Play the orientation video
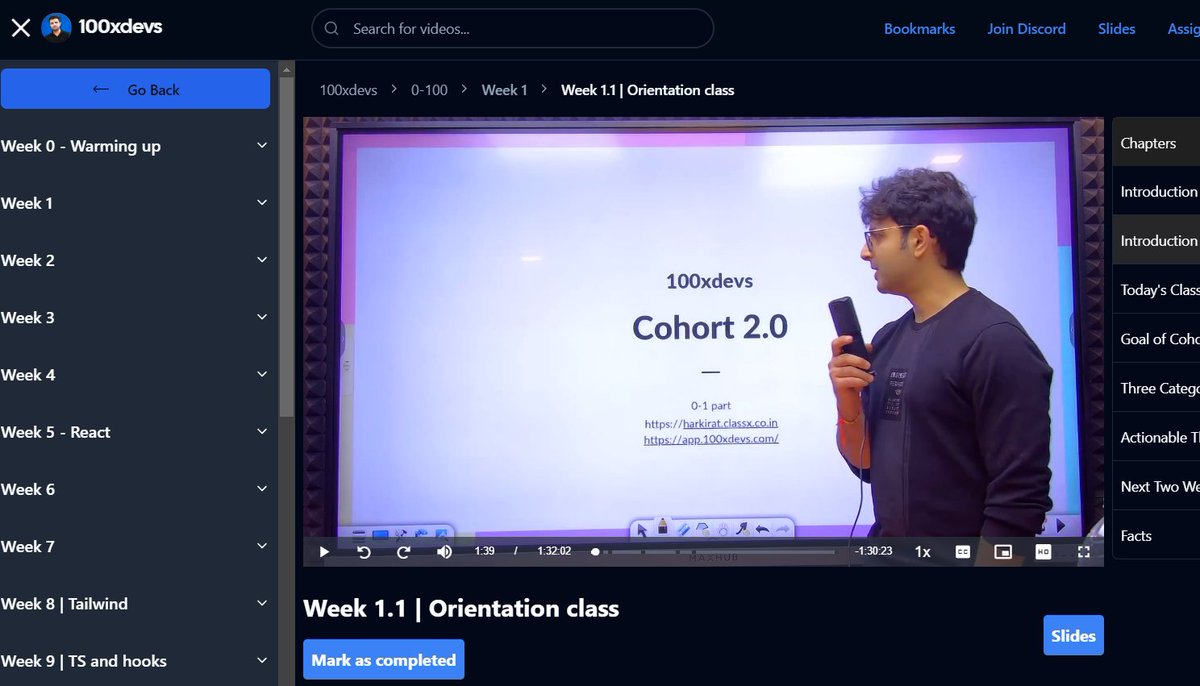Screen dimensions: 1200x686 pos(324,551)
